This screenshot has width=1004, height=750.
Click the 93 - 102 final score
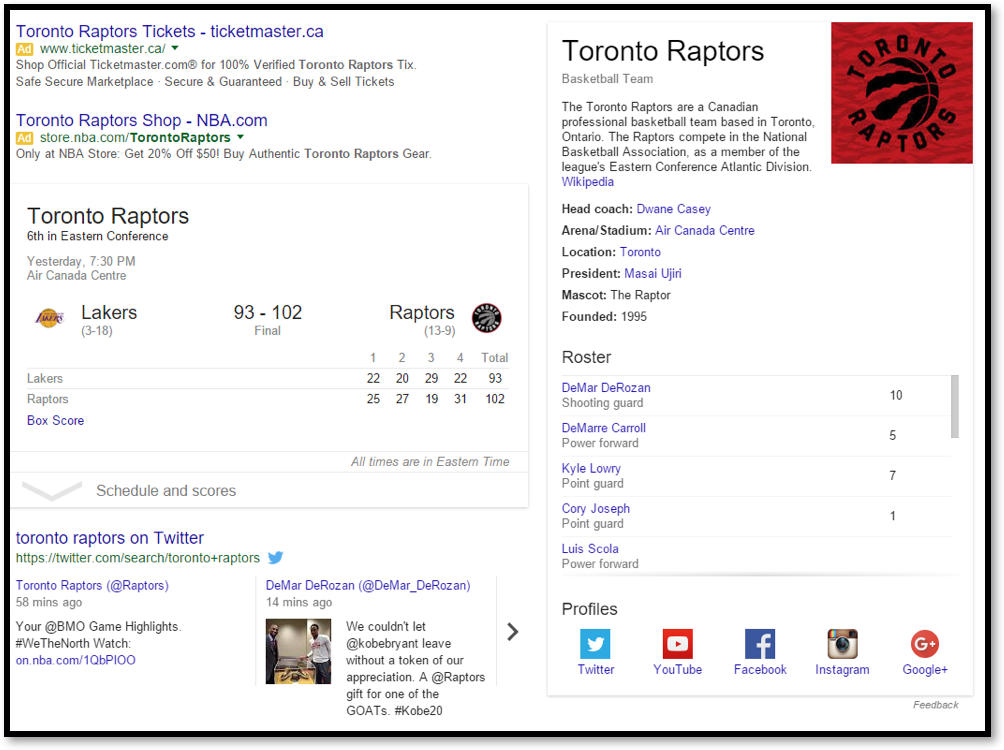pyautogui.click(x=268, y=313)
